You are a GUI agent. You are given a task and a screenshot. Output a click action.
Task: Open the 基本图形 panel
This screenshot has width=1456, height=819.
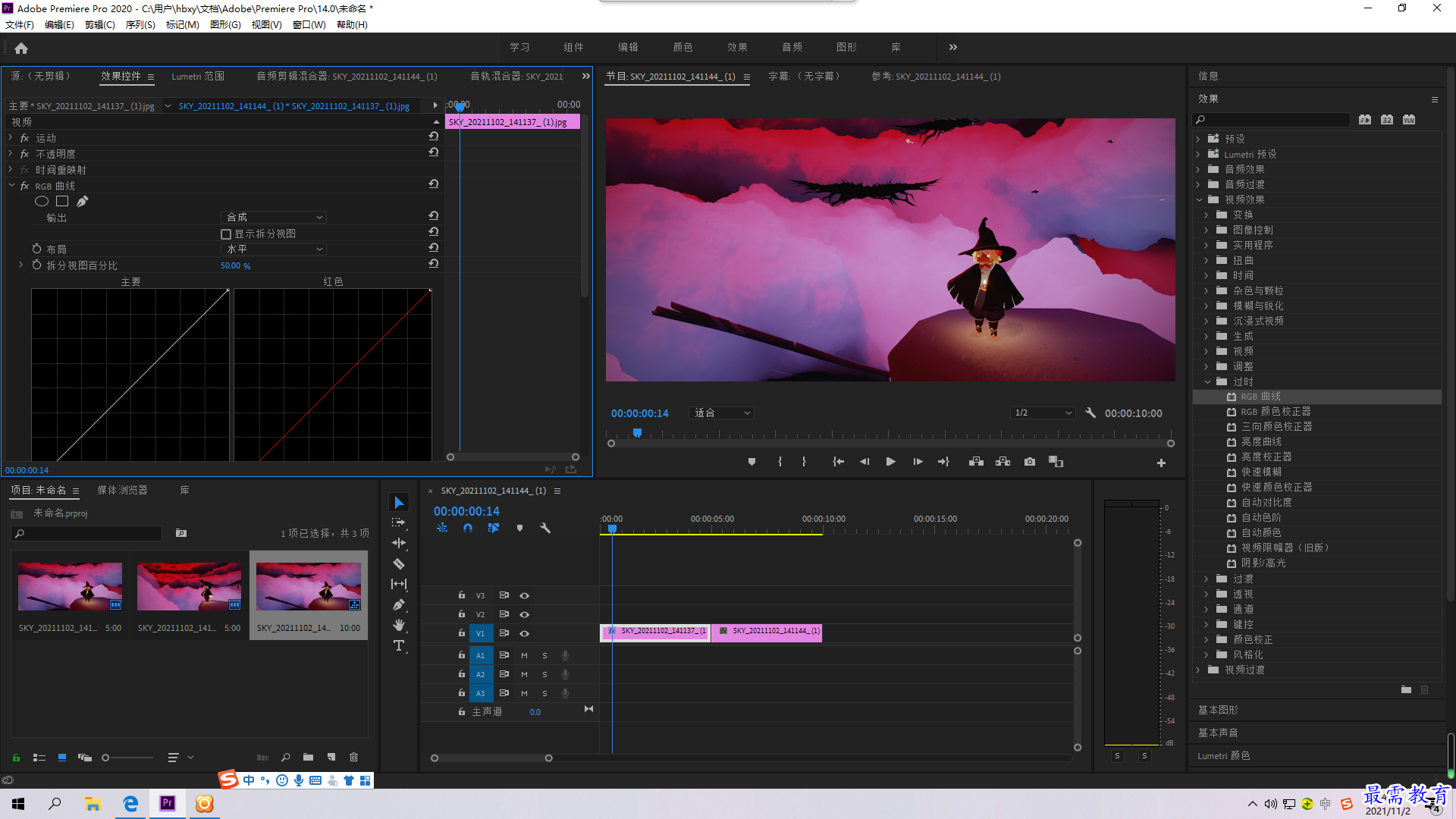[1218, 710]
